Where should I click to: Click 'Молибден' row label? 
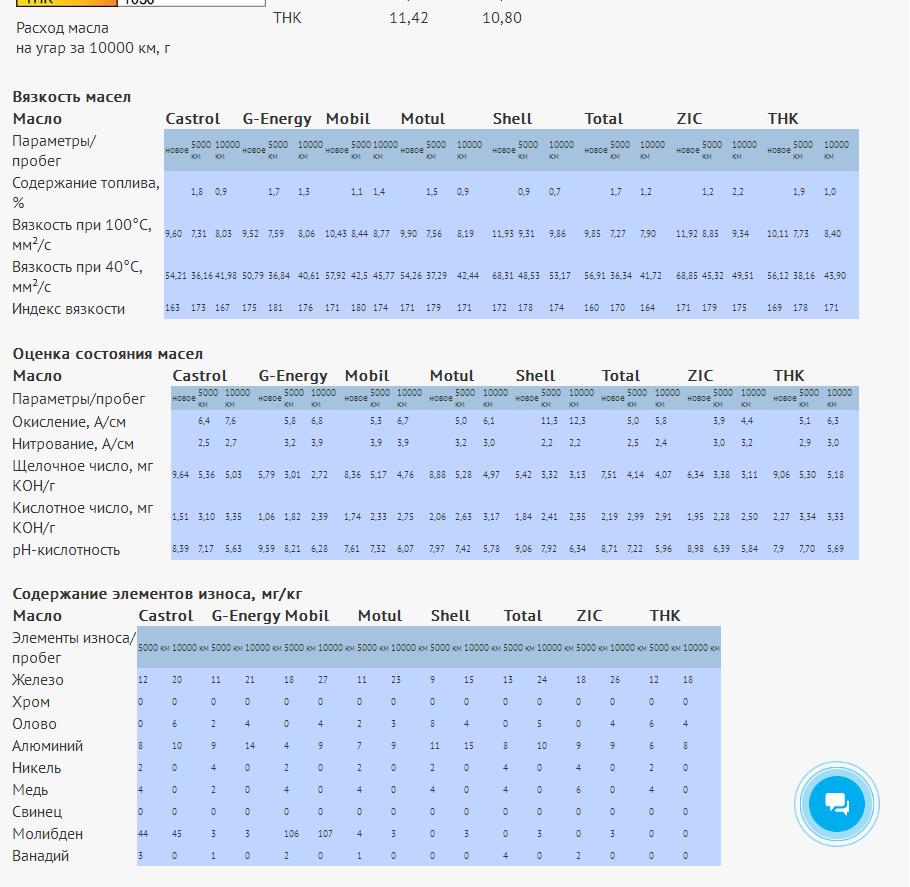point(48,834)
